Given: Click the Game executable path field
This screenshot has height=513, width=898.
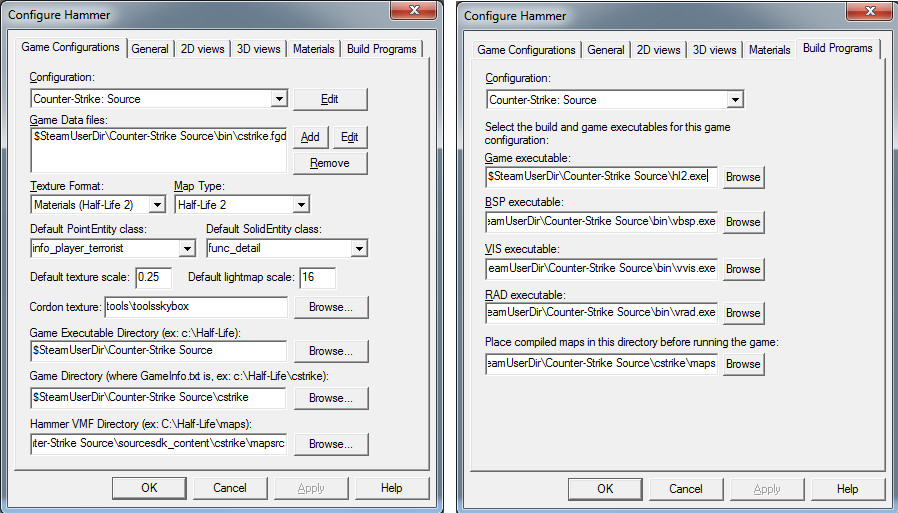Looking at the screenshot, I should (x=600, y=176).
